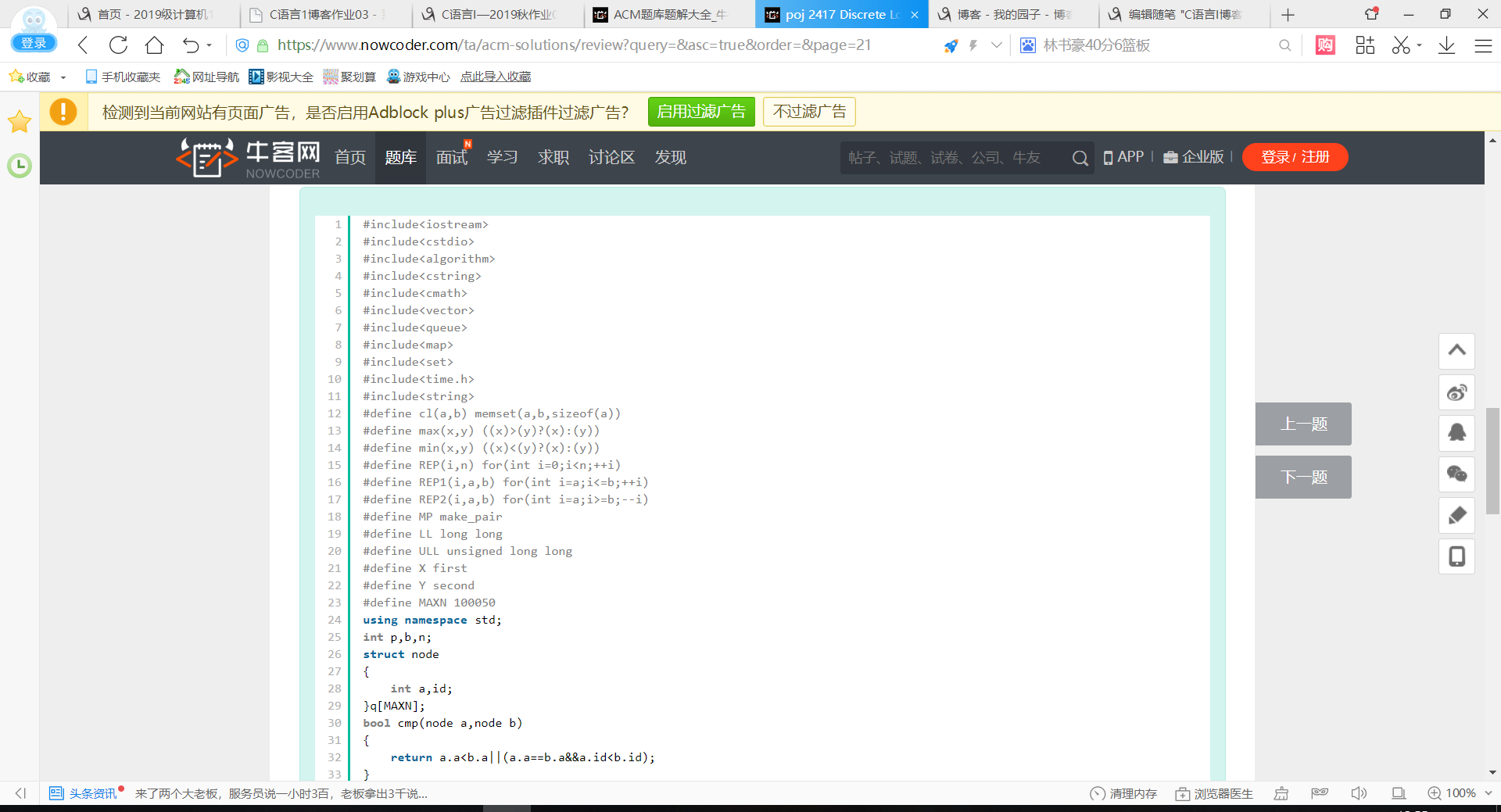Screen dimensions: 1501x812
Task: Click the yellow star favorites sidebar icon
Action: point(20,122)
